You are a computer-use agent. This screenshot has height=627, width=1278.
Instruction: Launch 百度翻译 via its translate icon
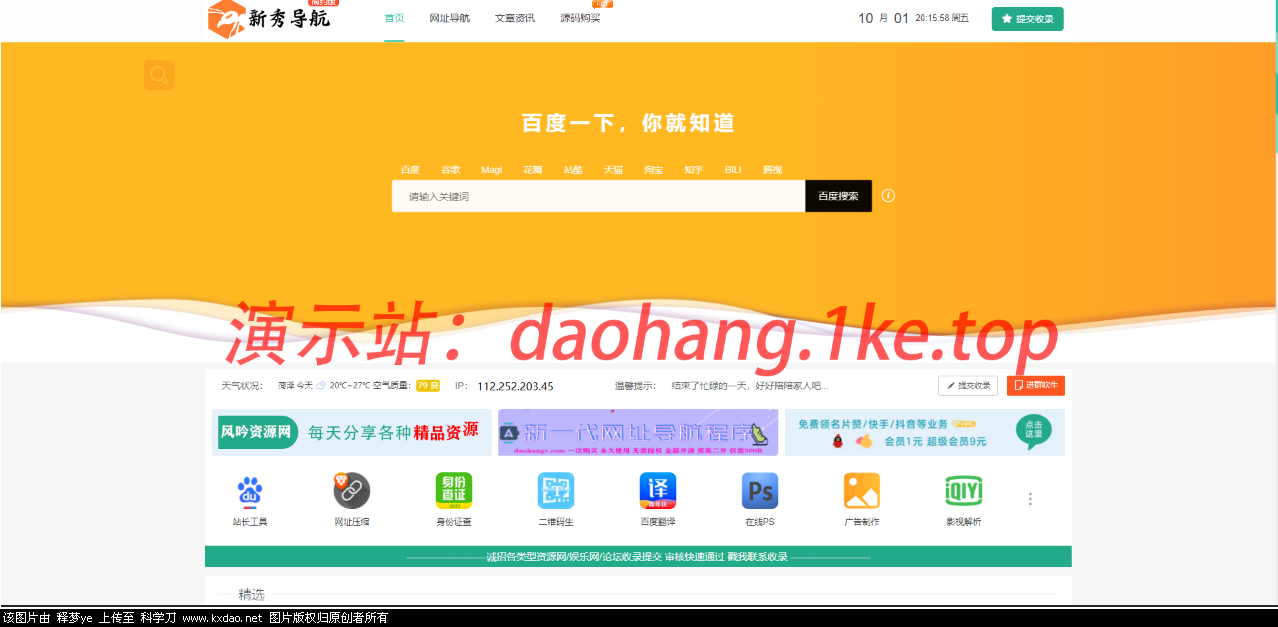(x=657, y=491)
